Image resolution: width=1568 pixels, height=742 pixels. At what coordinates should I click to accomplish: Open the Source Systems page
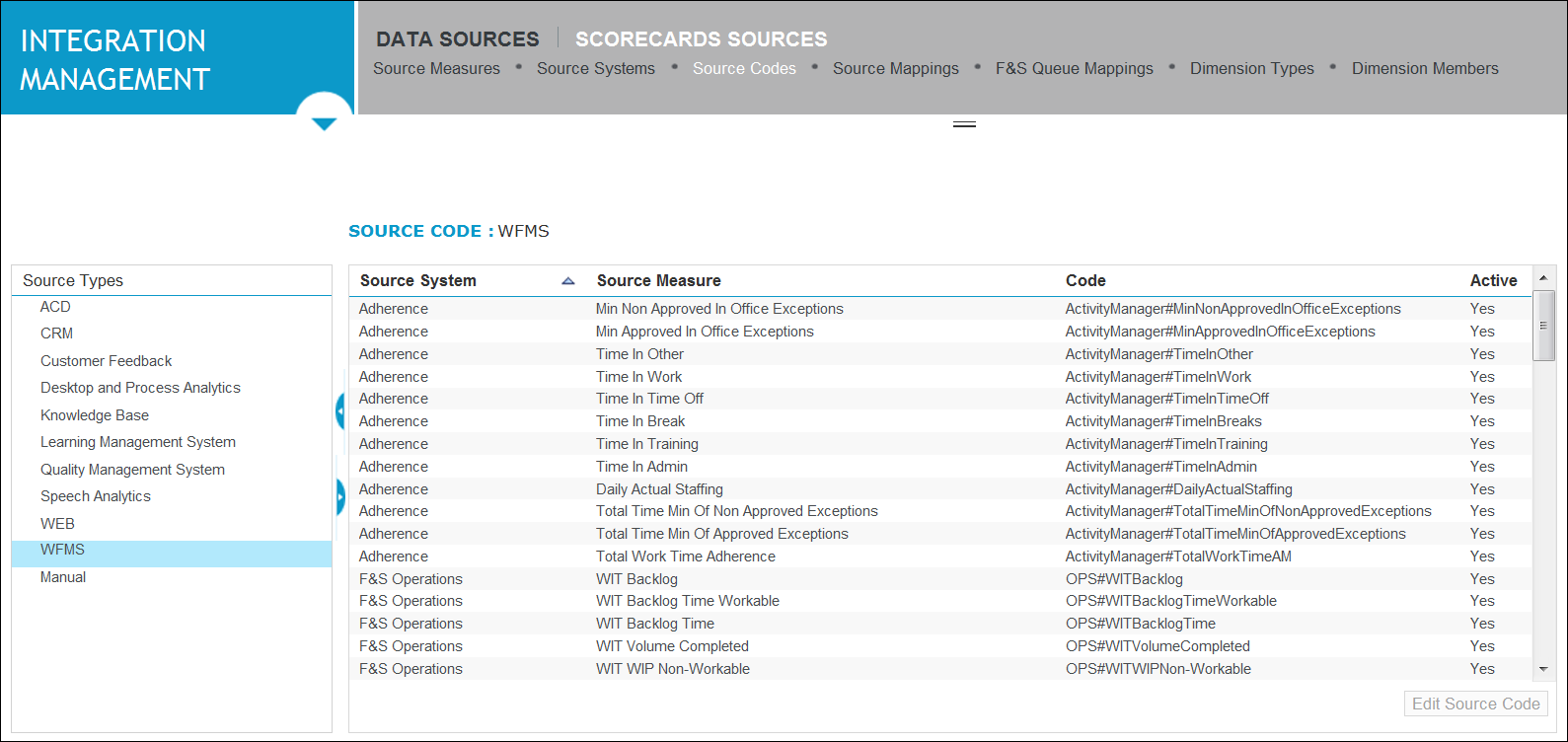(x=596, y=68)
